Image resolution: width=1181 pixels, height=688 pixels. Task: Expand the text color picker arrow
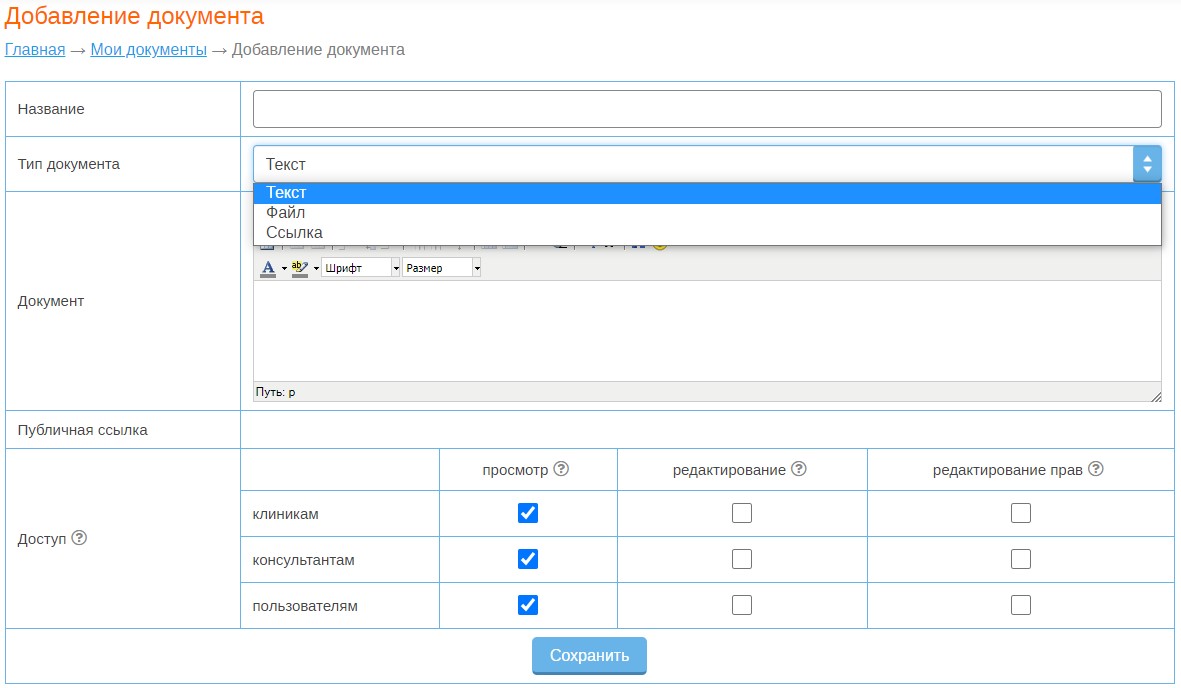click(284, 268)
